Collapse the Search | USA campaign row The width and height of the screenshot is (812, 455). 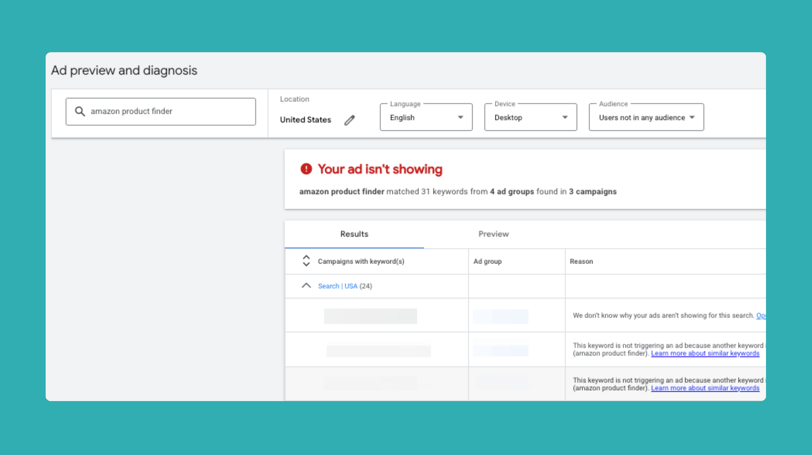click(306, 286)
